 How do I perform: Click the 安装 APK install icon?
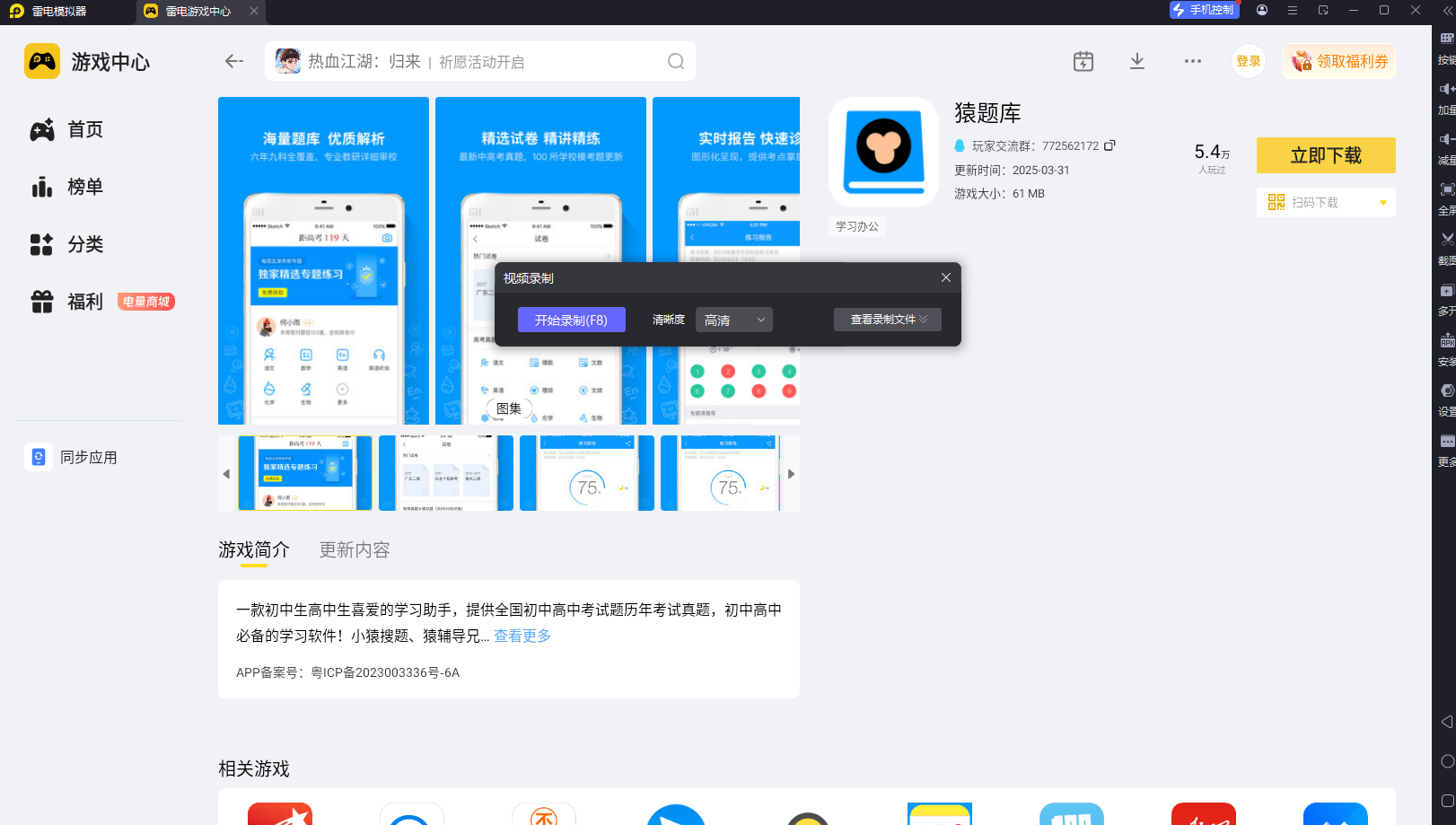tap(1445, 340)
